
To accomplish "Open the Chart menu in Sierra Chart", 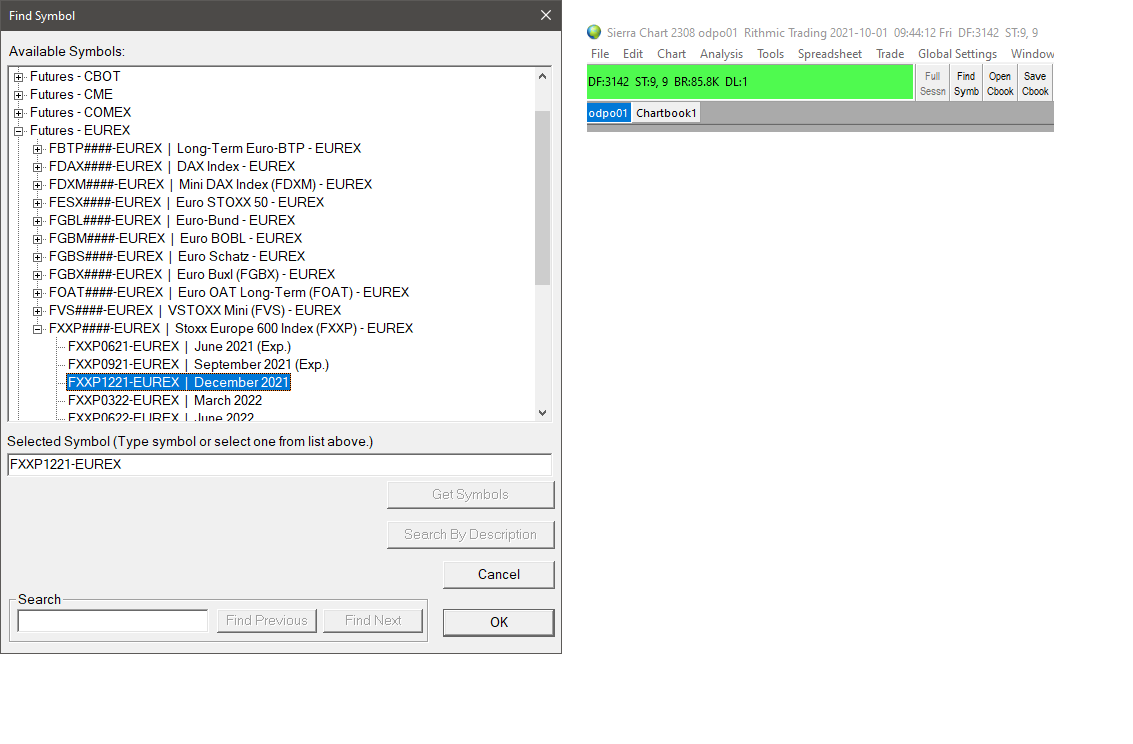I will (x=671, y=54).
